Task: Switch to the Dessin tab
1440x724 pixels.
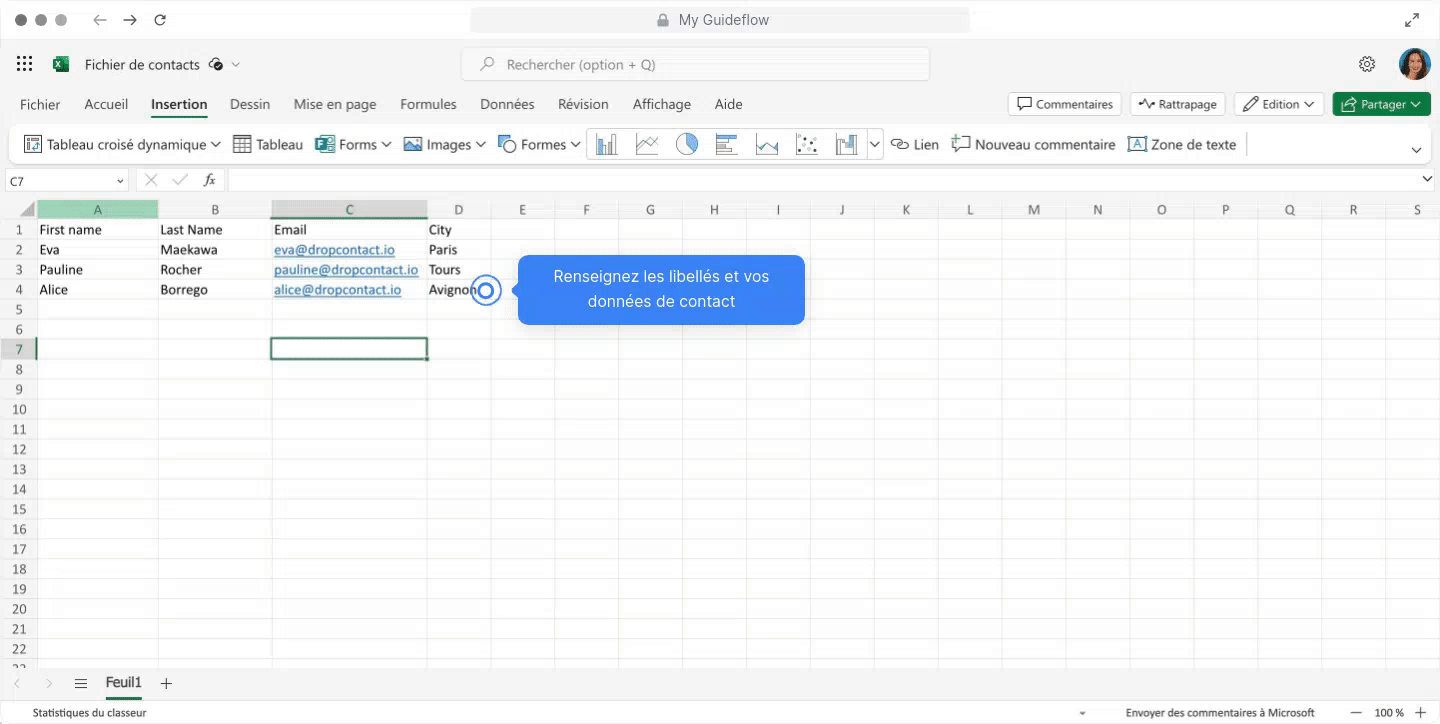Action: click(250, 104)
